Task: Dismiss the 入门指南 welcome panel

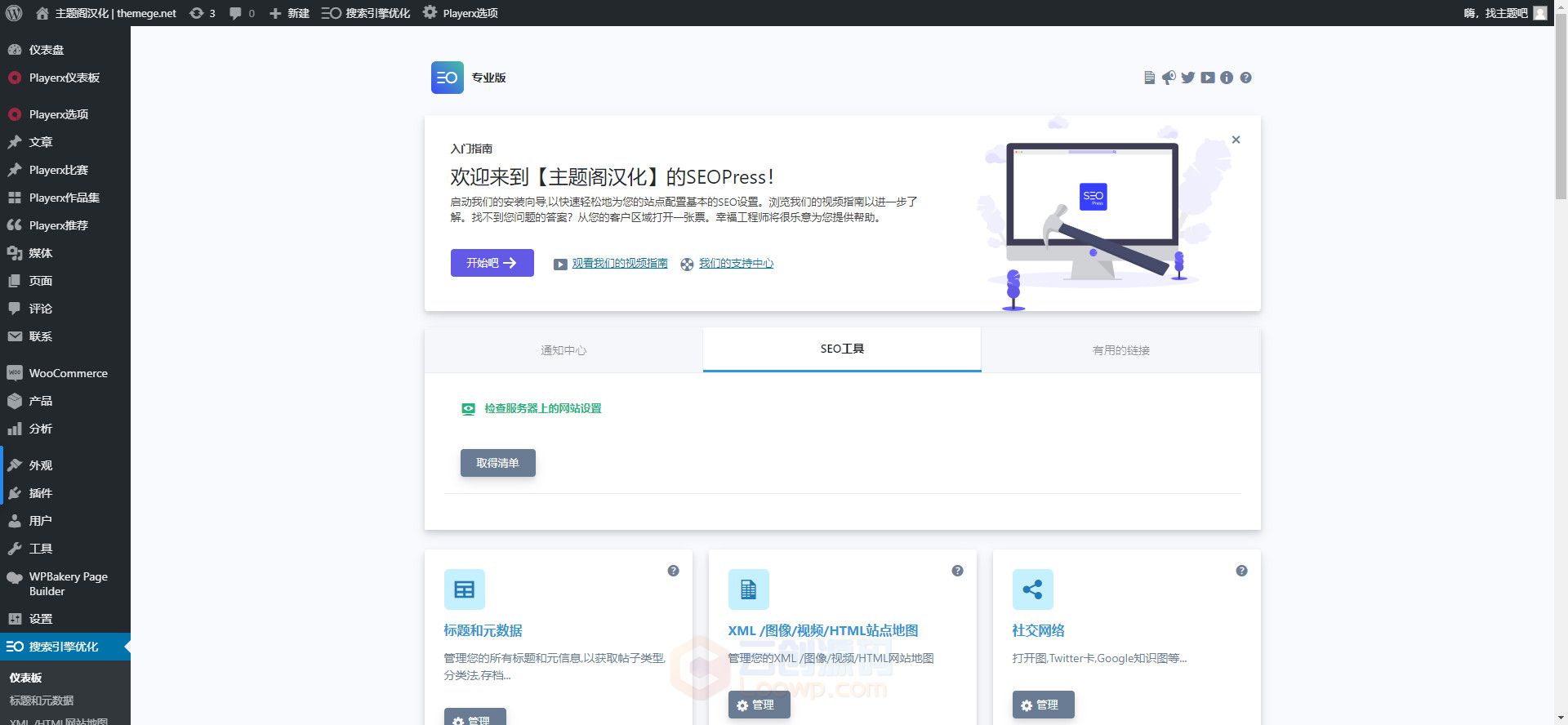Action: 1236,140
